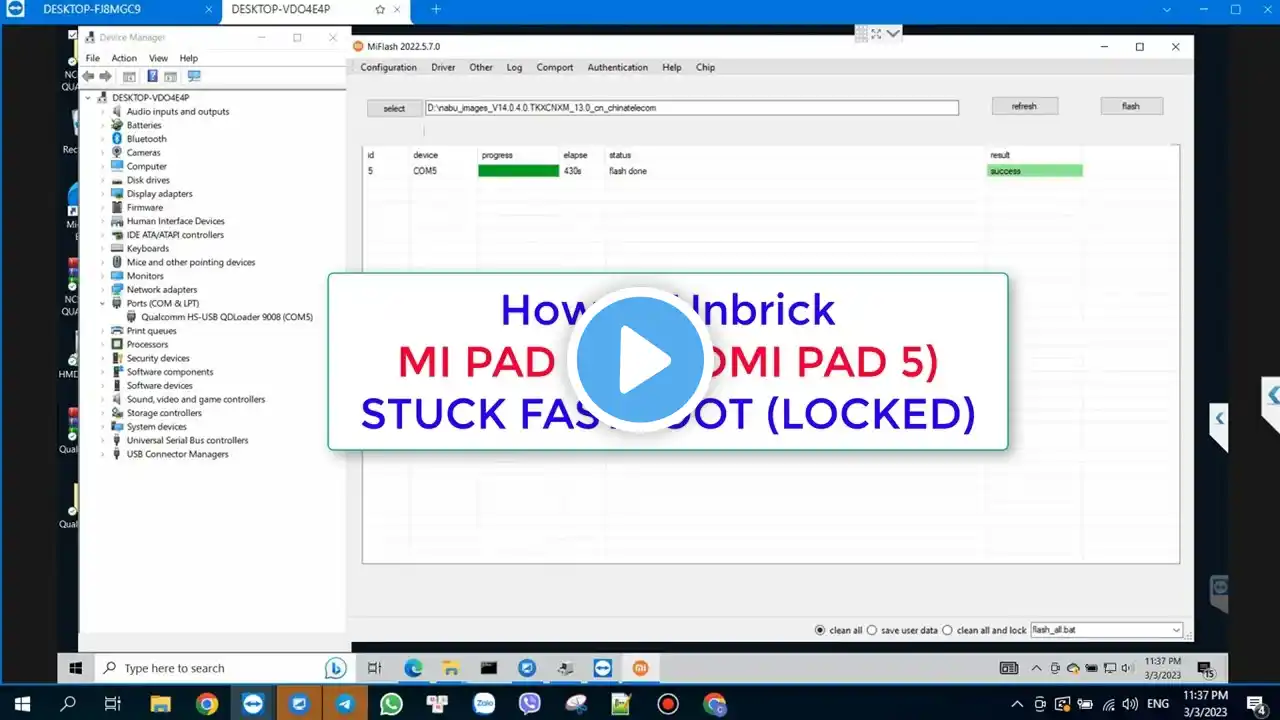Expand the Universal Serial Bus controllers node
The image size is (1280, 720).
click(103, 440)
